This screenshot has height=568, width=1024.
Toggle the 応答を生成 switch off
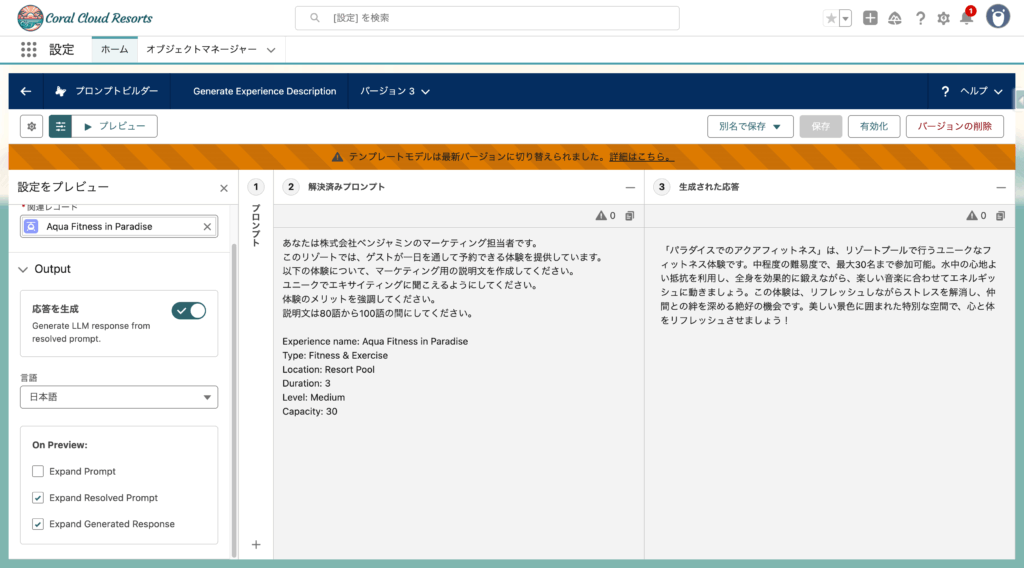pos(188,311)
